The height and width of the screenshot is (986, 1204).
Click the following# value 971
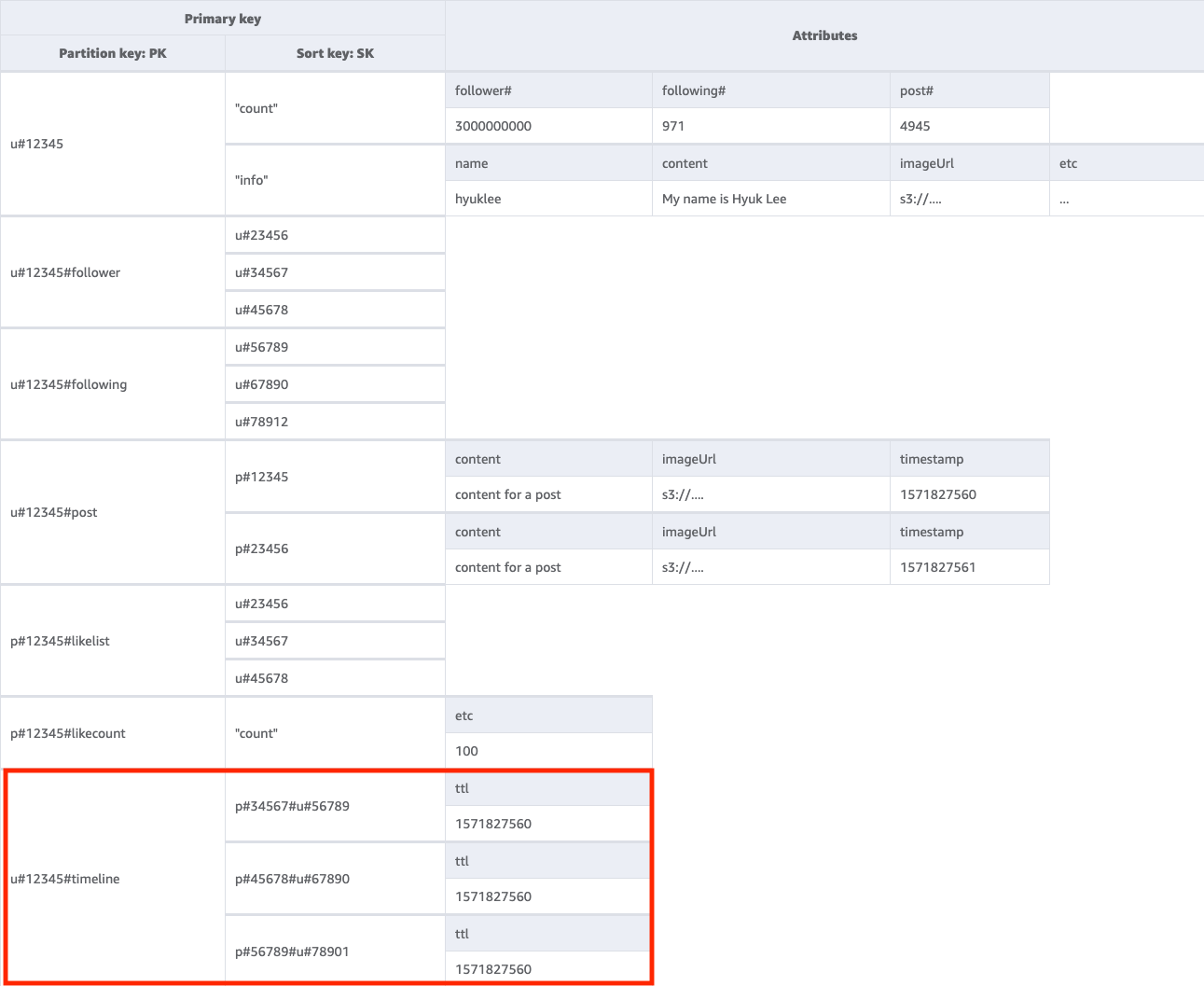[x=673, y=126]
